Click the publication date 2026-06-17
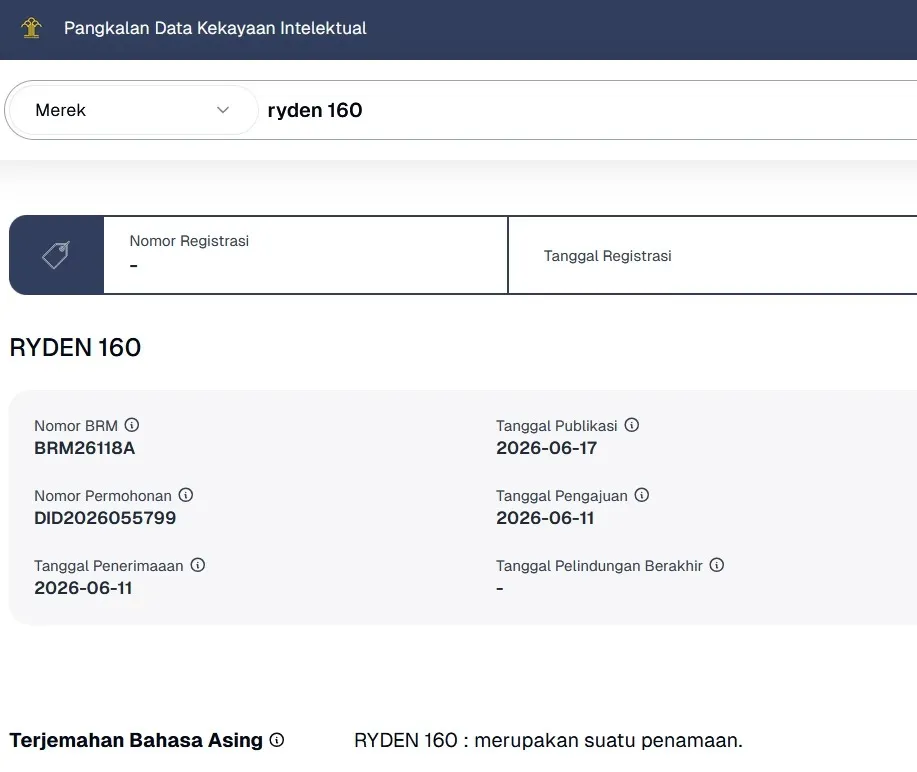917x772 pixels. tap(547, 448)
